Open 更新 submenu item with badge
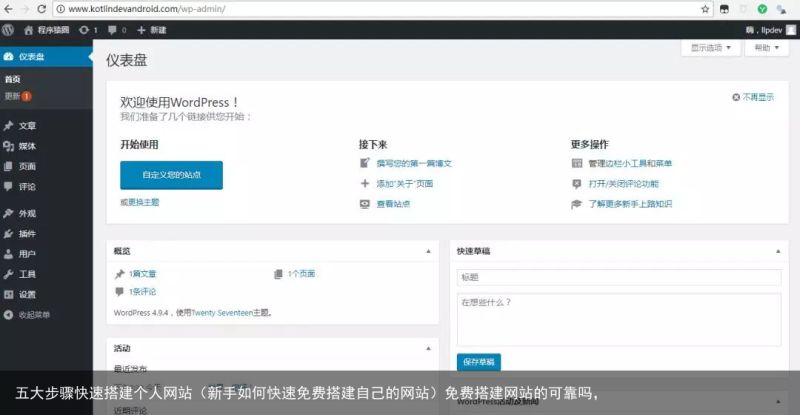Screen dimensions: 800x415 pyautogui.click(x=18, y=96)
